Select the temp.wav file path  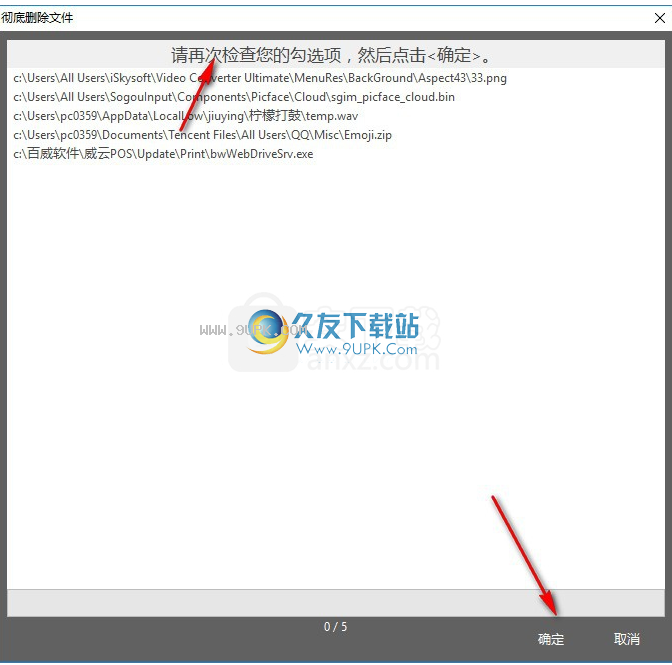pyautogui.click(x=185, y=116)
